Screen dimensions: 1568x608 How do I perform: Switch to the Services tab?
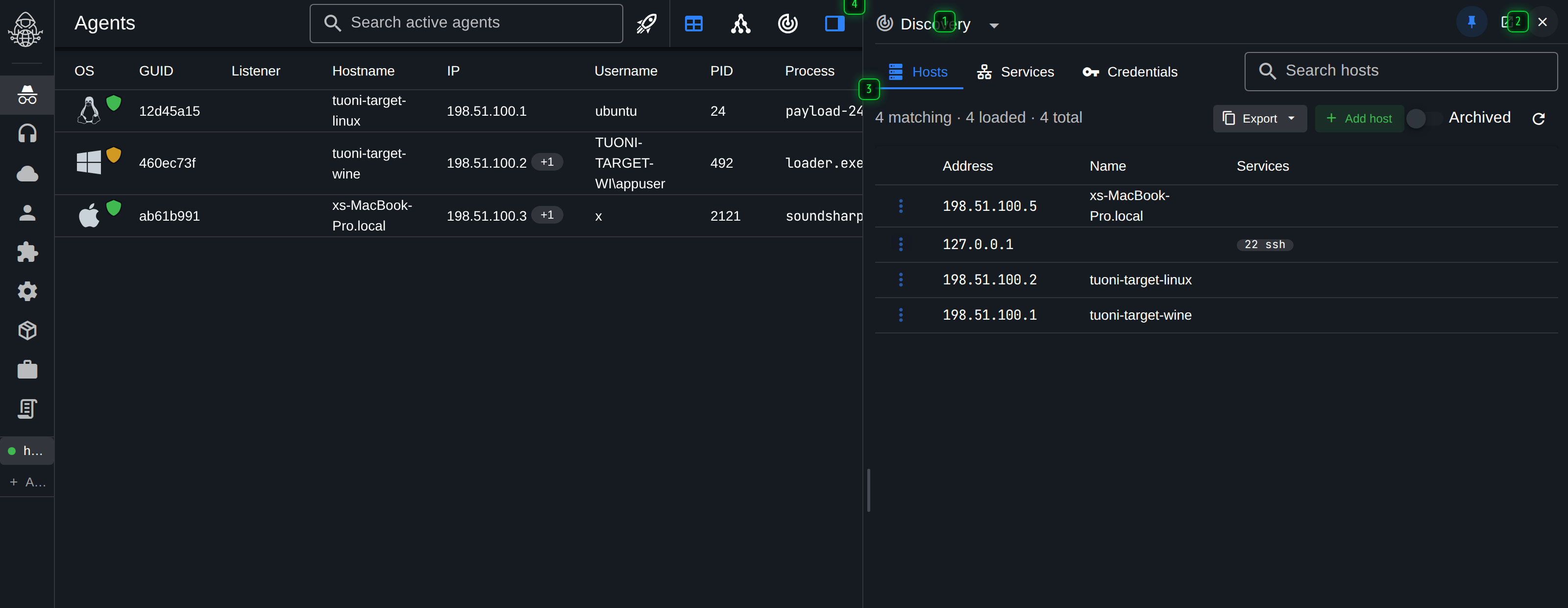[x=1015, y=72]
